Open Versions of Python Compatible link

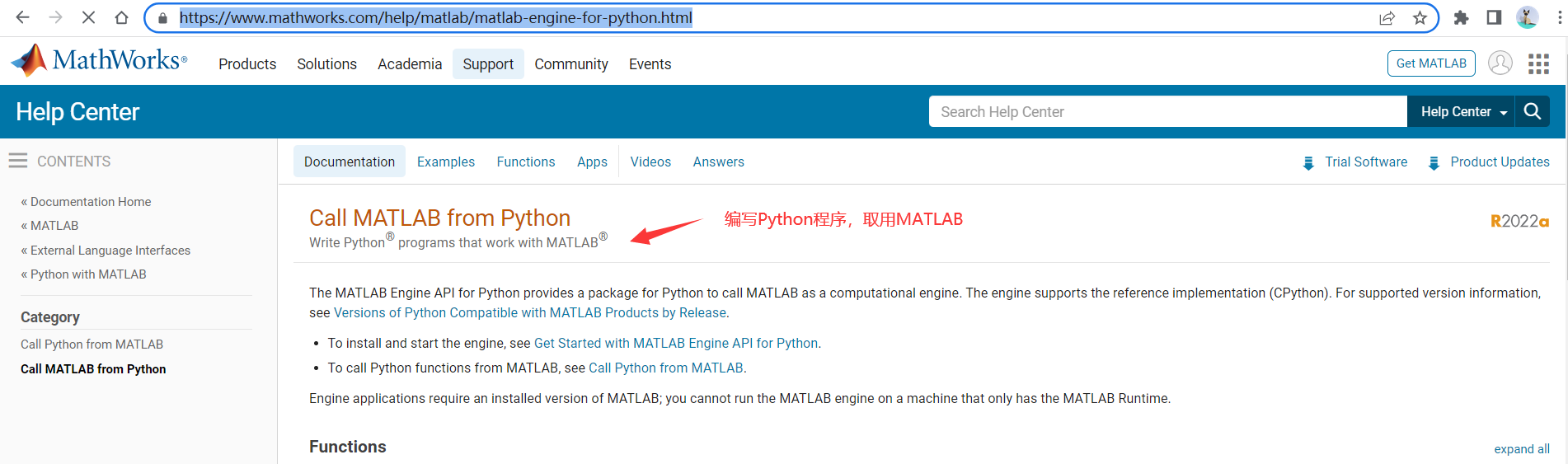click(530, 313)
